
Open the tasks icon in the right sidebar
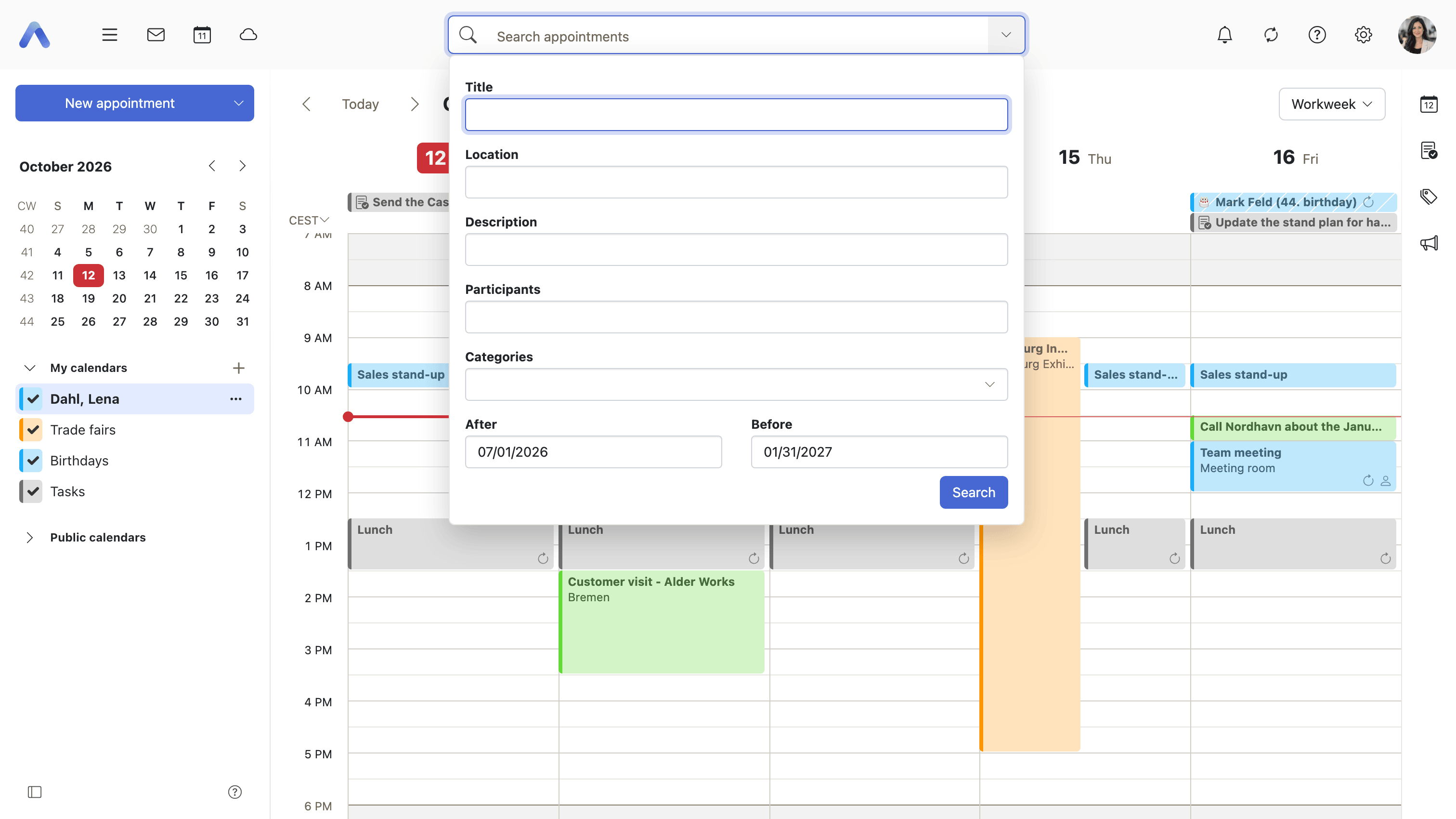click(1428, 150)
